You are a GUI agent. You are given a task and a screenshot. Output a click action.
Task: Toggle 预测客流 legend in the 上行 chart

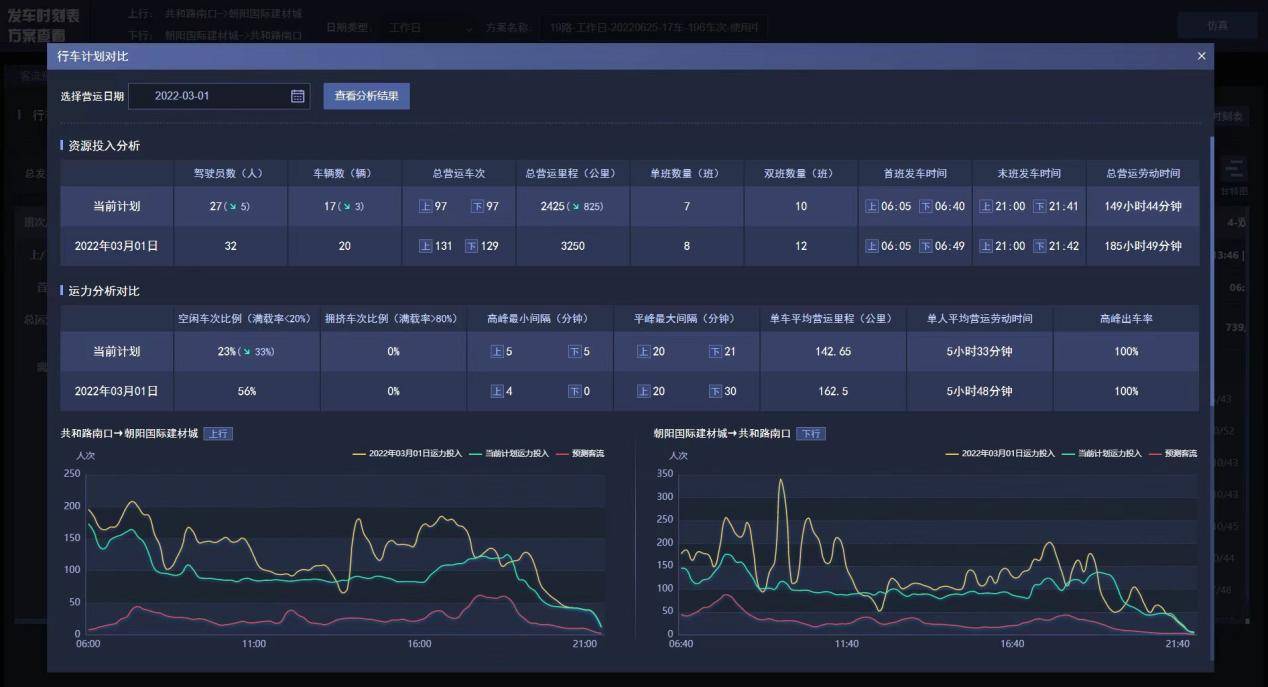pyautogui.click(x=587, y=454)
